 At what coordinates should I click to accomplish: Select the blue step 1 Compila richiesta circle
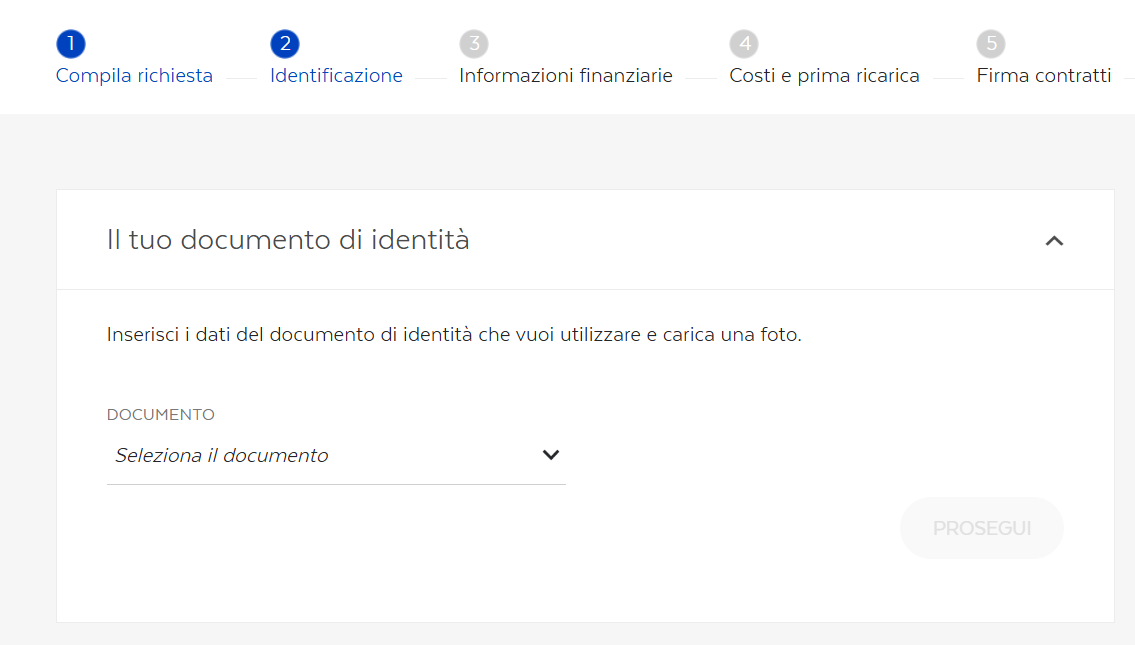[x=68, y=43]
